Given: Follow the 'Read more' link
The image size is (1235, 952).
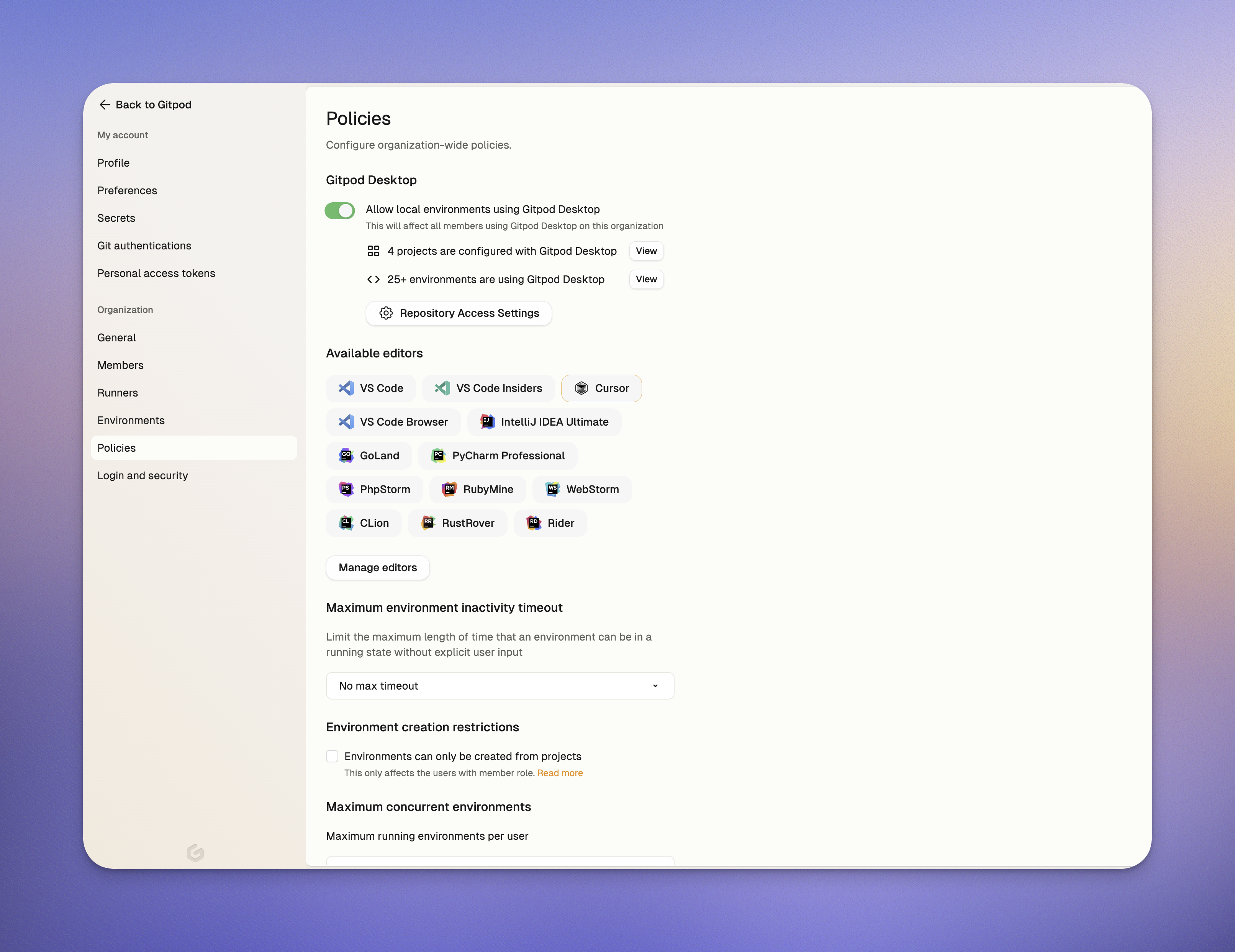Looking at the screenshot, I should click(559, 773).
